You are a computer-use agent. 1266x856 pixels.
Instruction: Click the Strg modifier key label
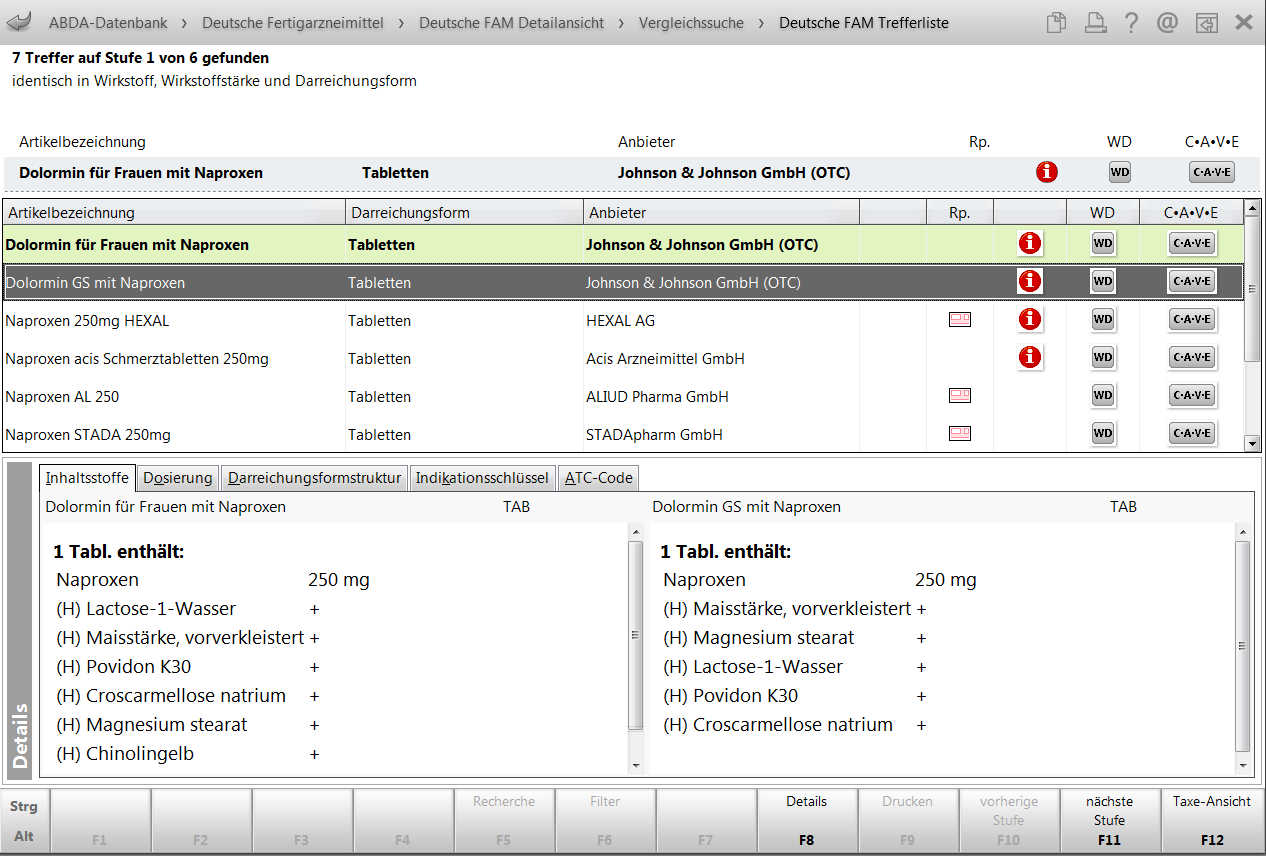pos(24,806)
